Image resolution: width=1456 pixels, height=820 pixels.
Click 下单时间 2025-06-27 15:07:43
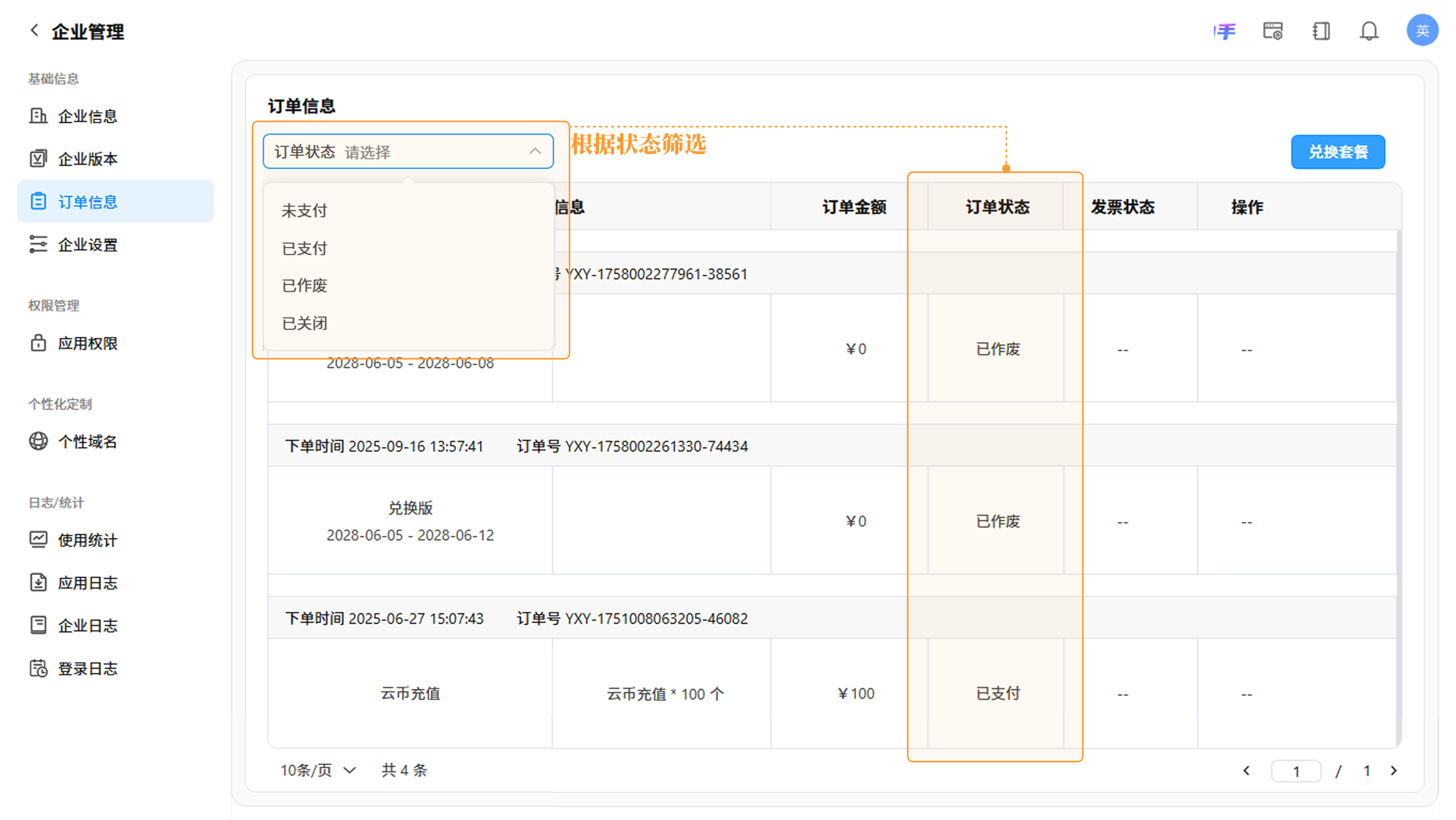click(384, 618)
